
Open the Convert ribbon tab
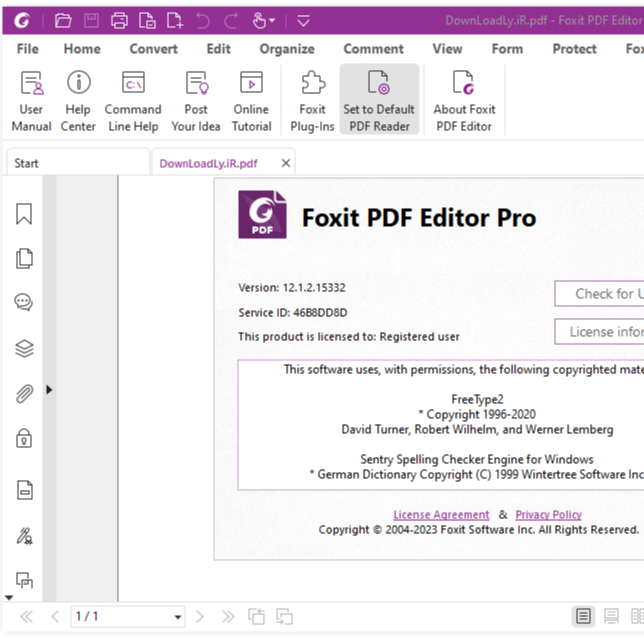154,48
